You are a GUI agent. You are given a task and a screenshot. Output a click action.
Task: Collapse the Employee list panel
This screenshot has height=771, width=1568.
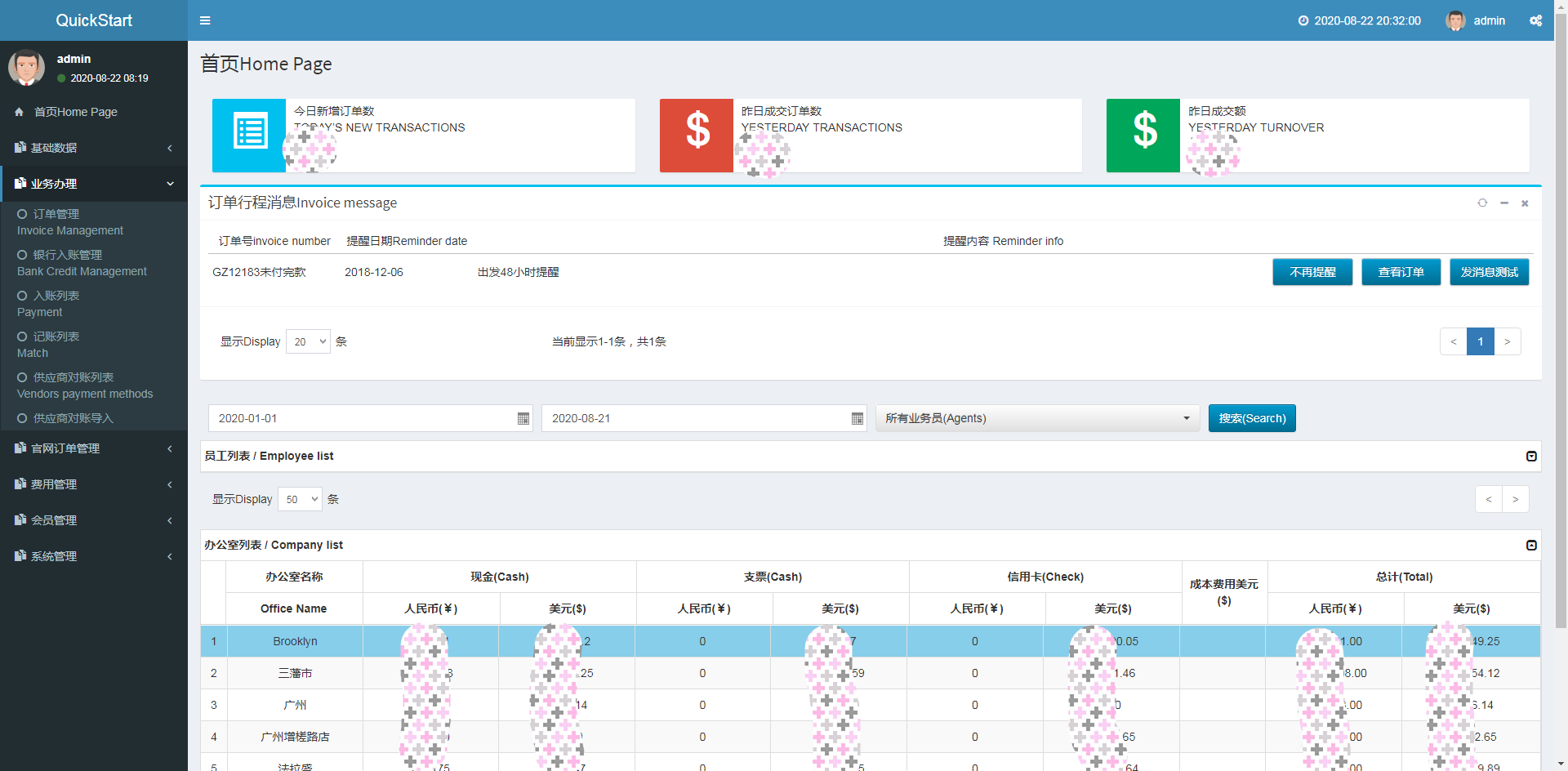click(x=1531, y=457)
